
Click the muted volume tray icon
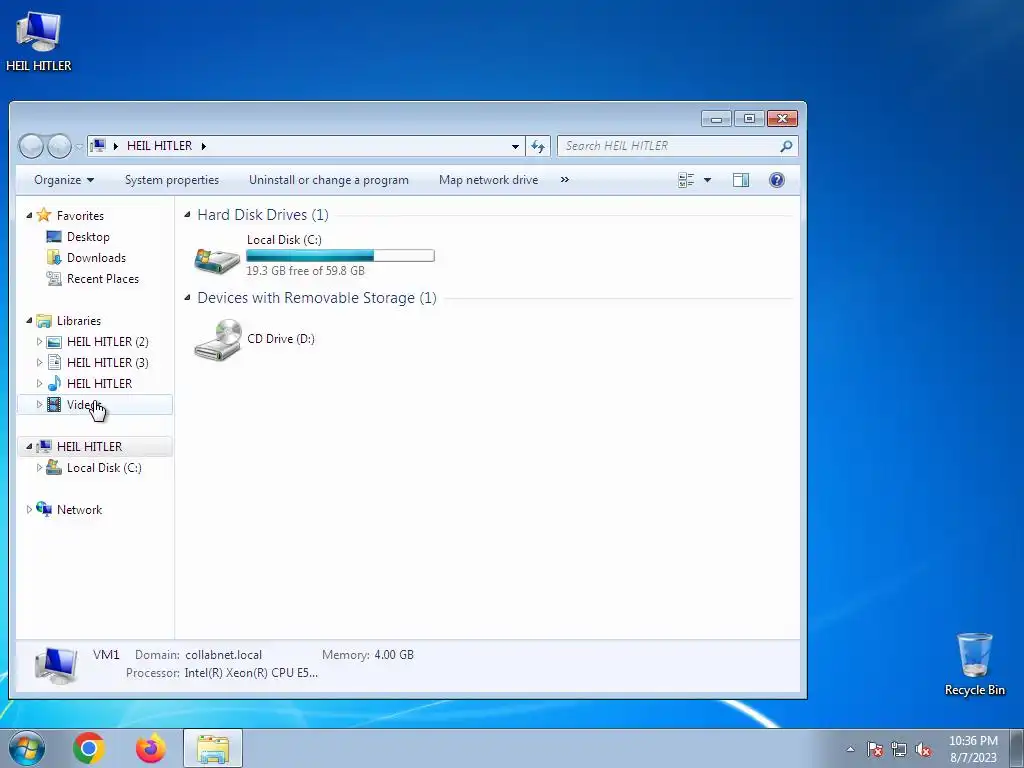tap(923, 749)
